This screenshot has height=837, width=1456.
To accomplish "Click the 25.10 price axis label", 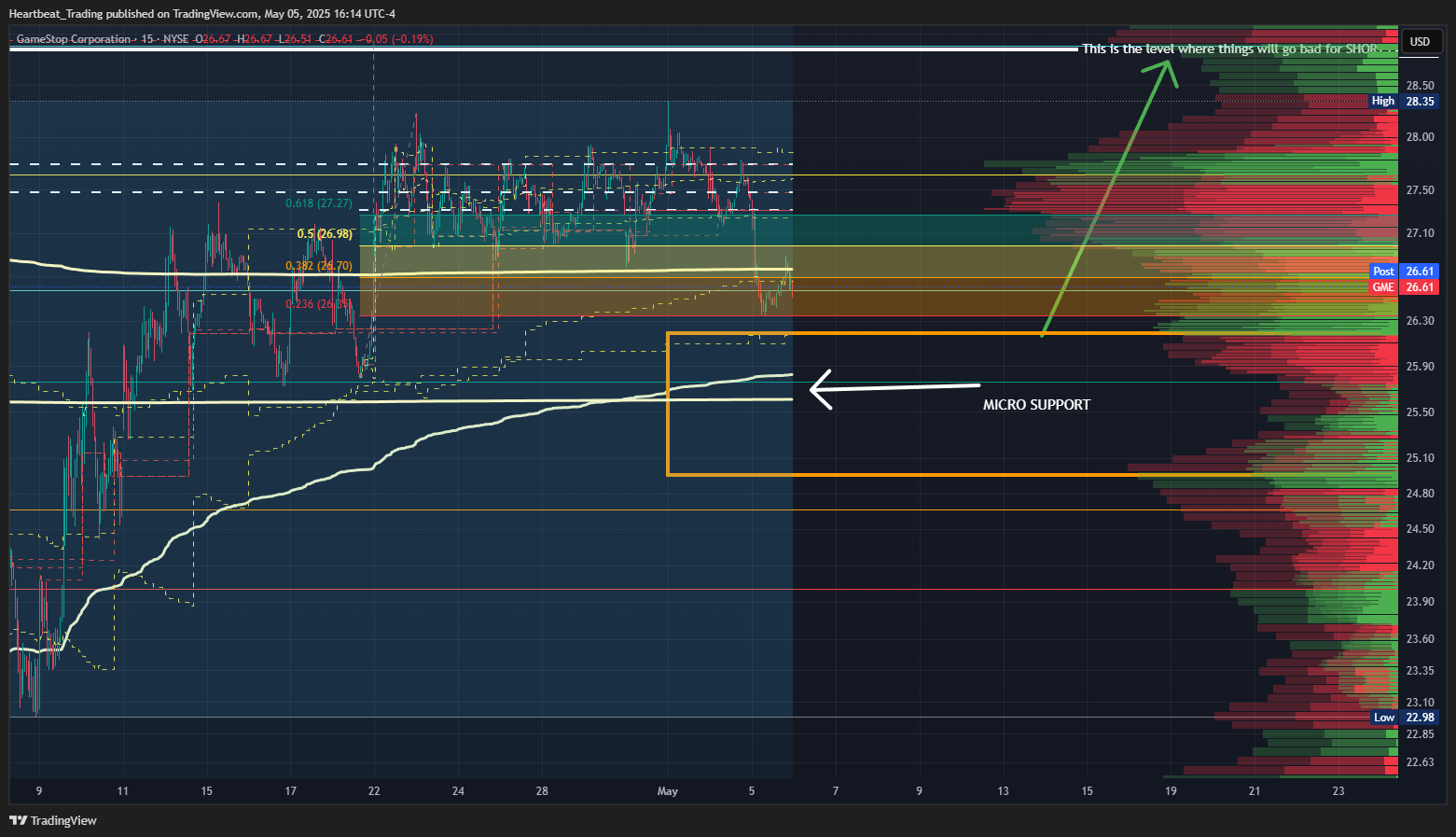I will point(1420,458).
